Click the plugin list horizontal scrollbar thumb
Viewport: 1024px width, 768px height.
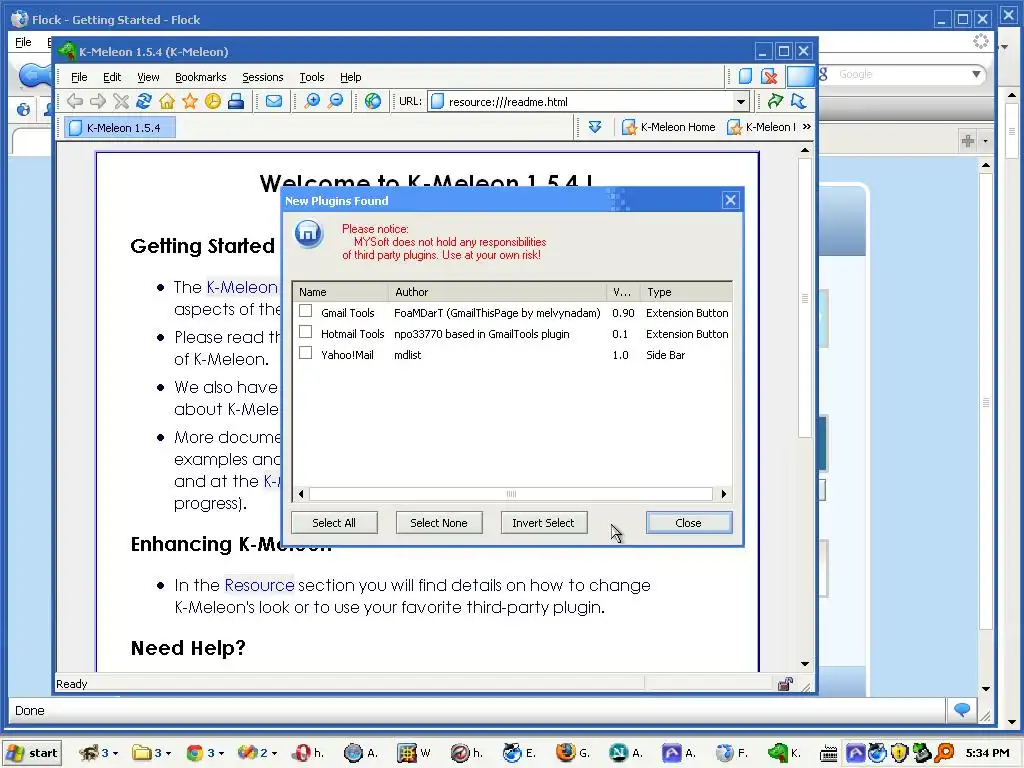tap(511, 494)
